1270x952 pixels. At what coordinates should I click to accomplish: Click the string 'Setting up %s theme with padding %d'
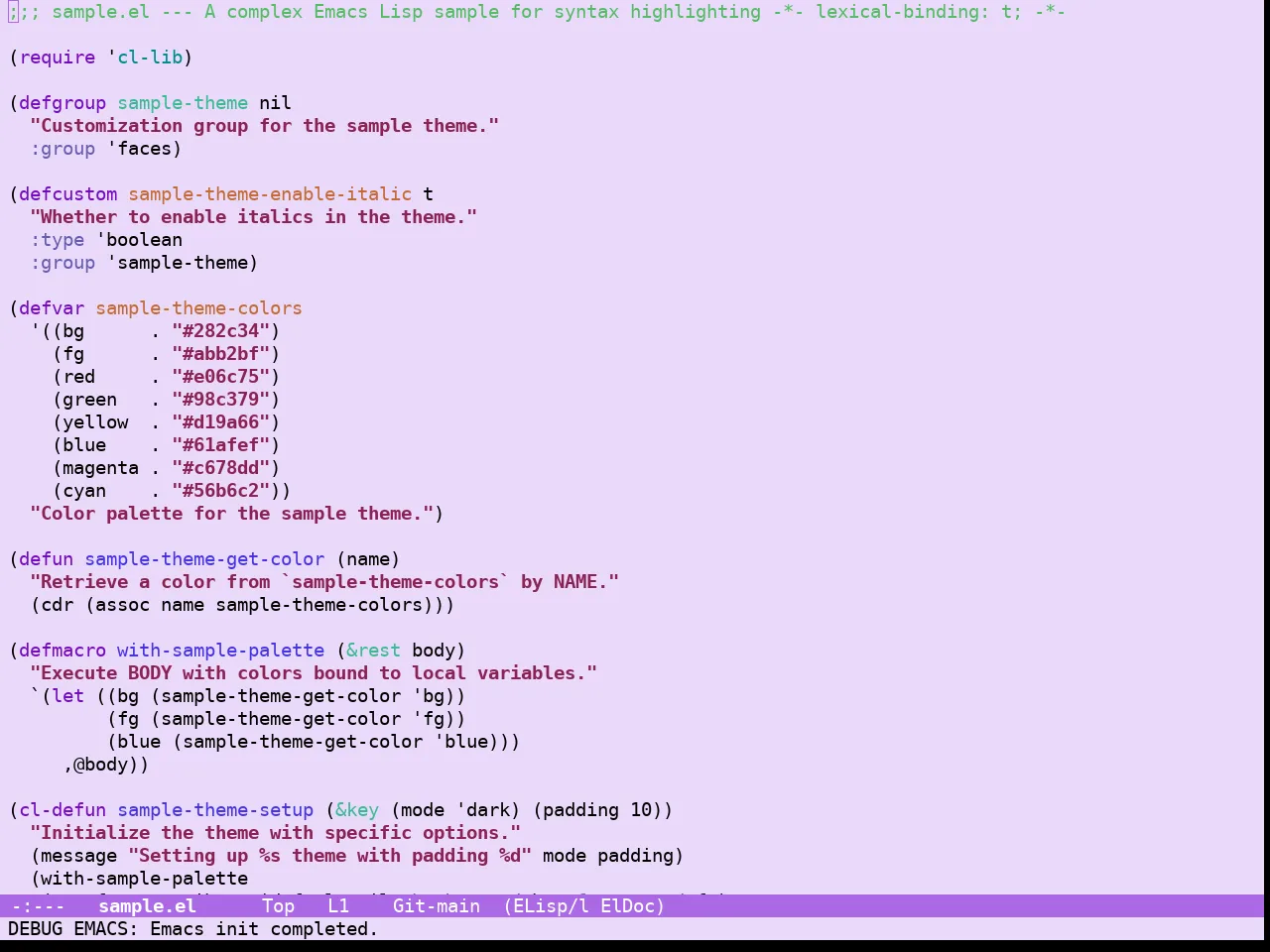click(329, 856)
